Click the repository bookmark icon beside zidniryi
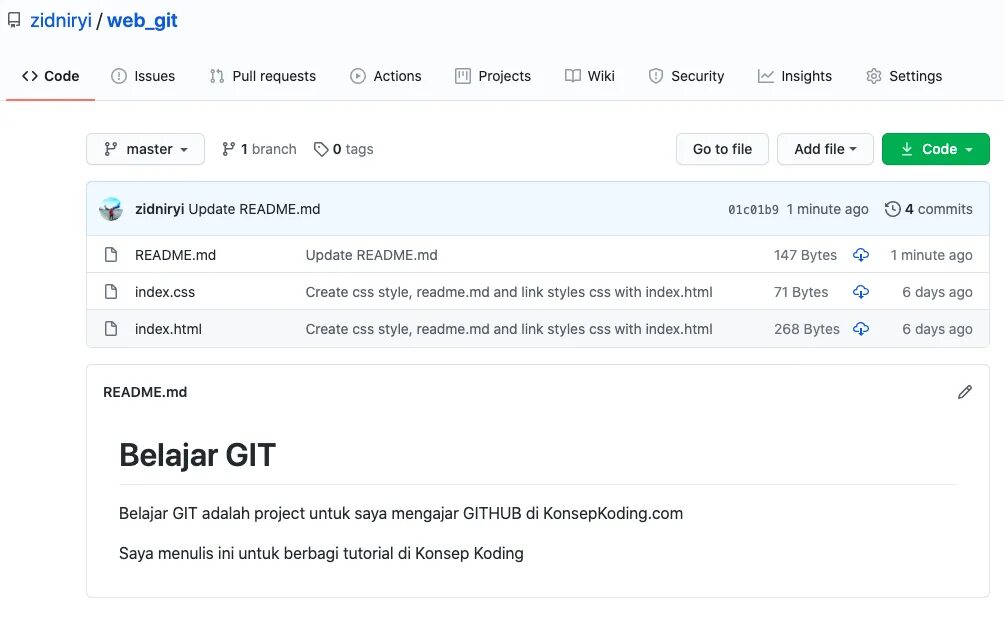Viewport: 1004px width, 643px height. [13, 20]
